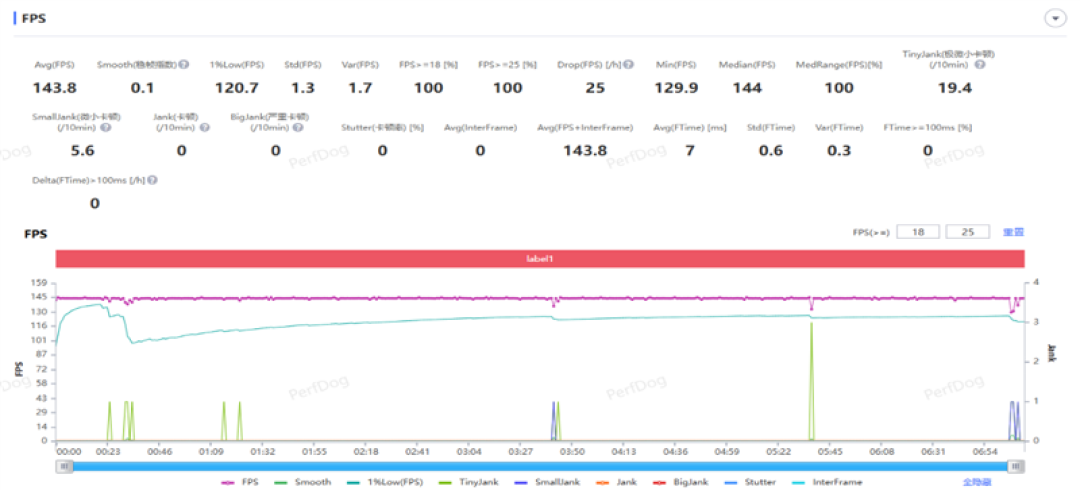The image size is (1080, 490).
Task: Open help icon beside Delta(FTime)>100ms
Action: point(152,180)
